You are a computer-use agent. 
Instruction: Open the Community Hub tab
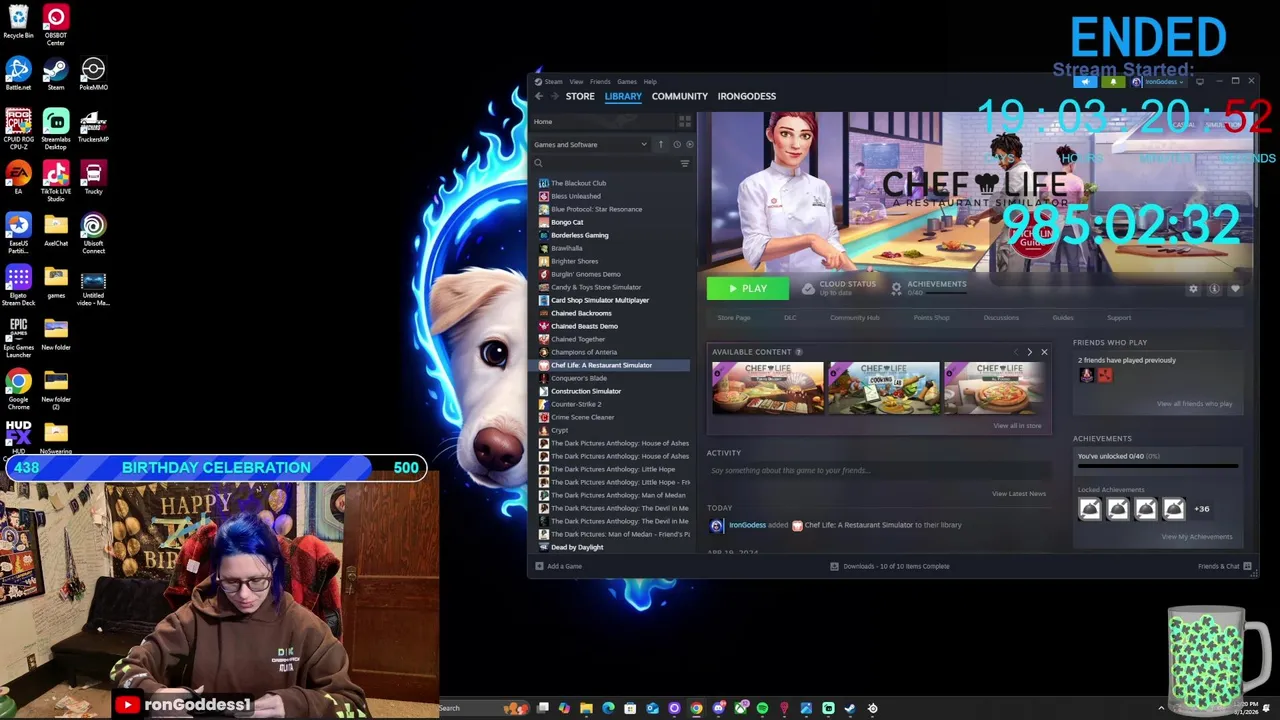[854, 318]
